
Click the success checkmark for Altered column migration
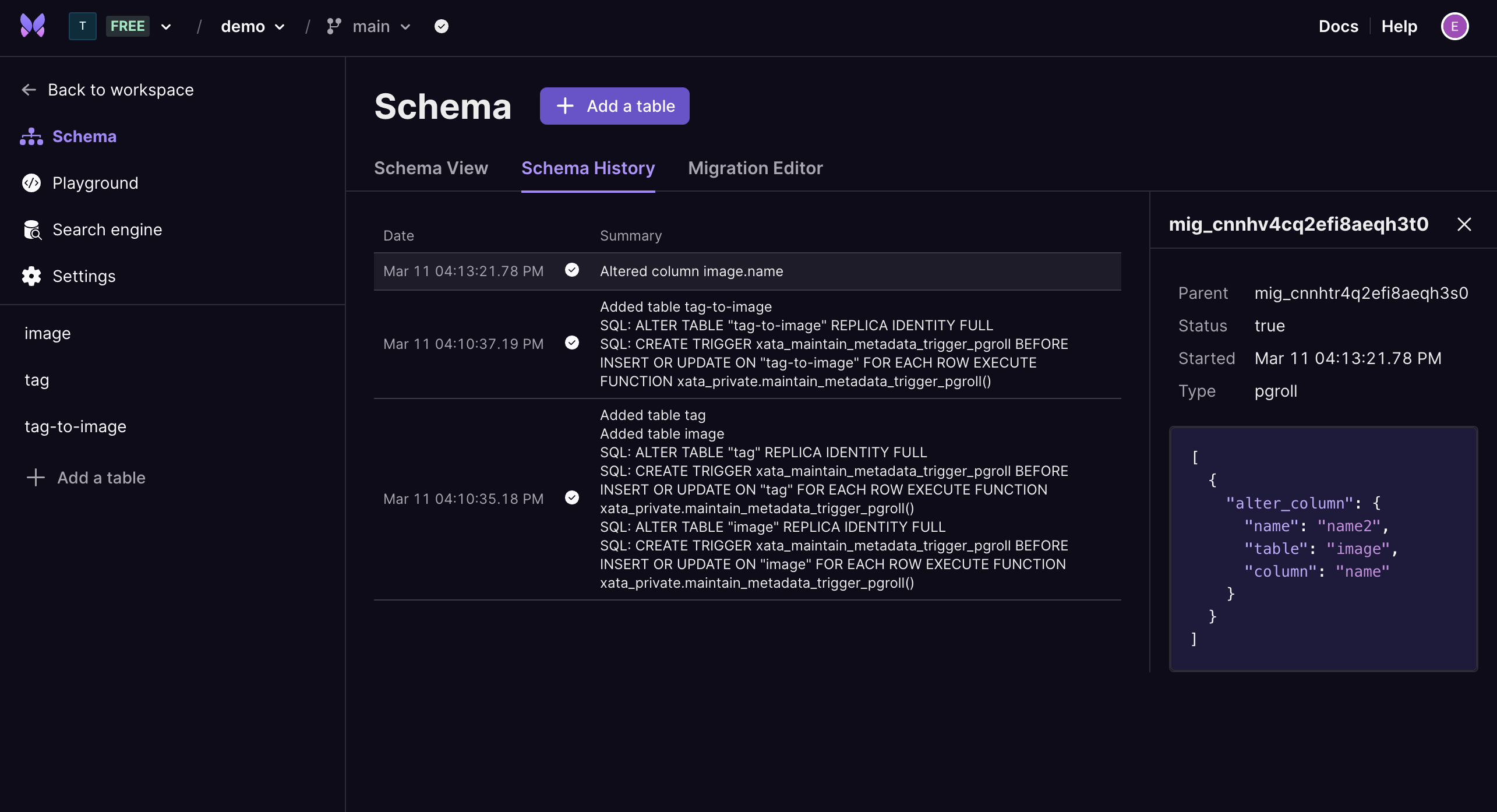click(572, 270)
